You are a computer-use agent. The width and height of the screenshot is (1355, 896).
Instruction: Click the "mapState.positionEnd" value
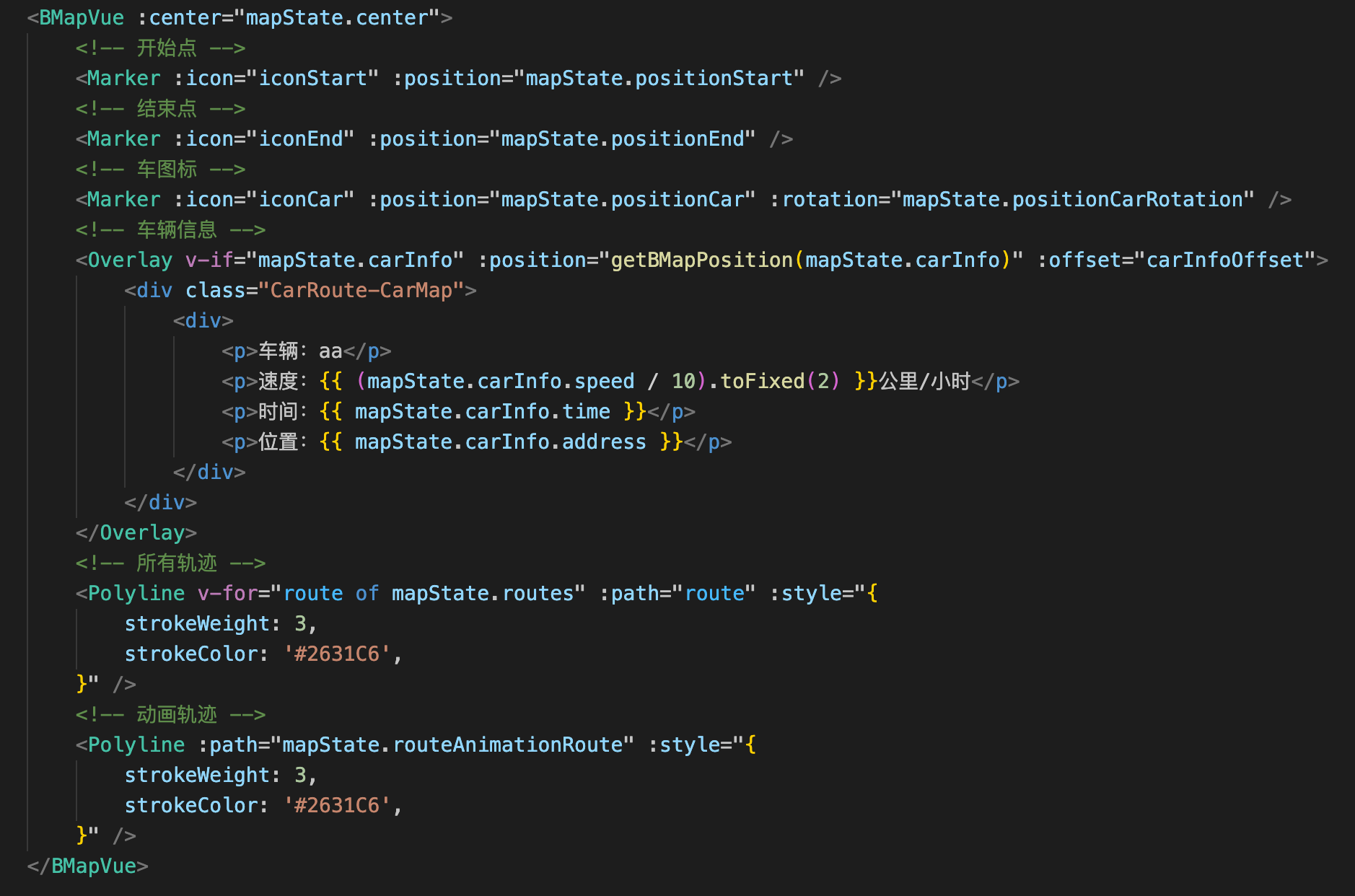tap(623, 139)
